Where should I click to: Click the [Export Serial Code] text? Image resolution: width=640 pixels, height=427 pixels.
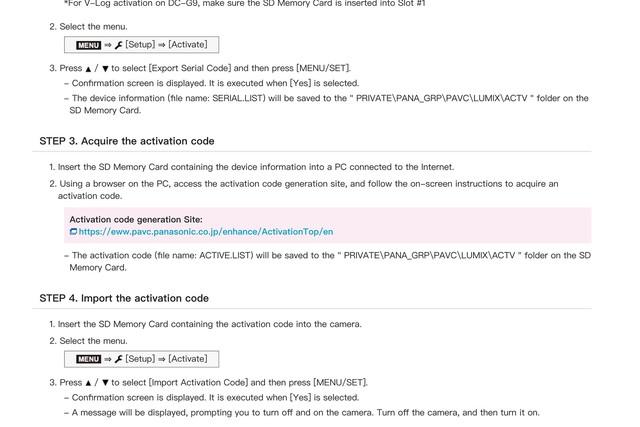pos(190,68)
